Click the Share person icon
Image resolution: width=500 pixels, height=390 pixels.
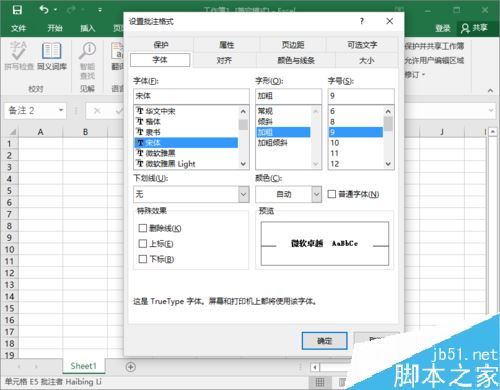[x=465, y=28]
